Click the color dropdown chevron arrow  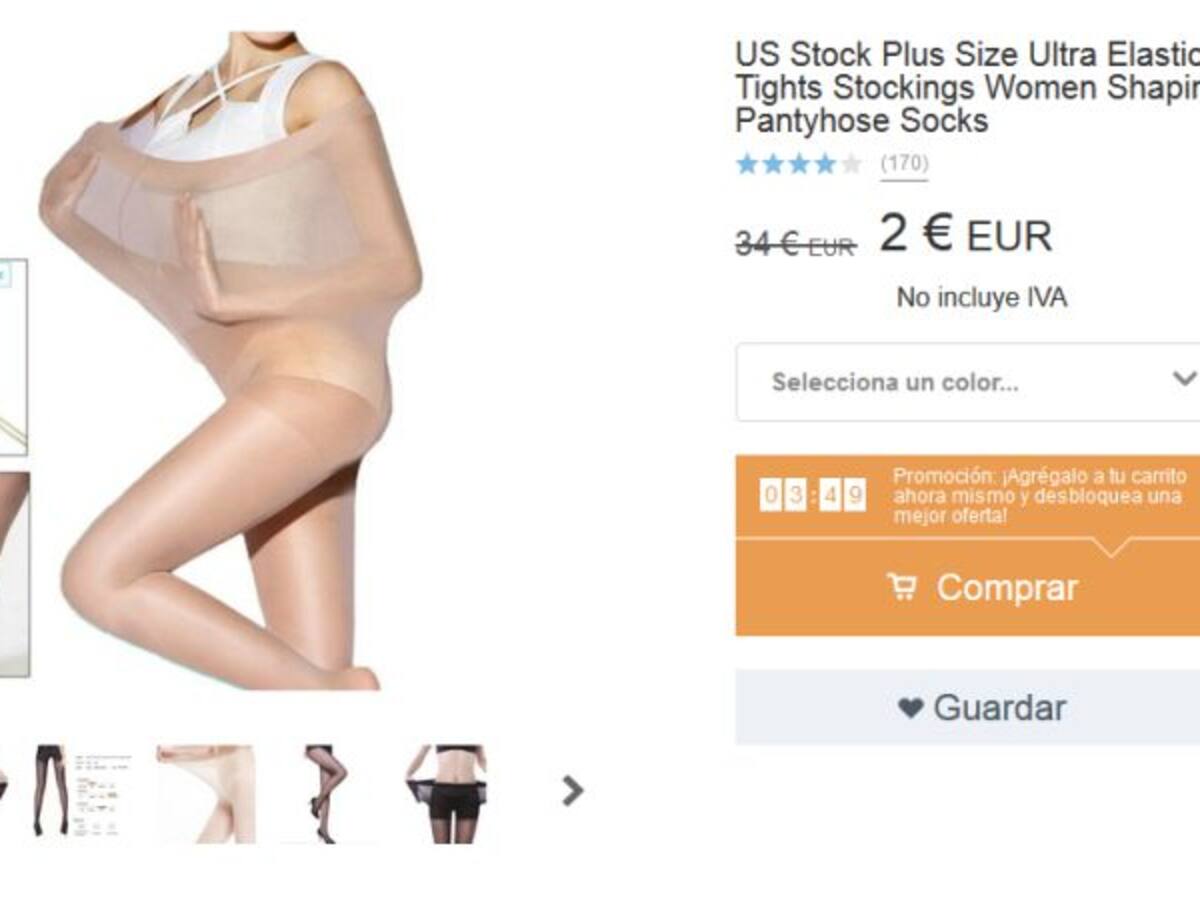click(x=1184, y=379)
